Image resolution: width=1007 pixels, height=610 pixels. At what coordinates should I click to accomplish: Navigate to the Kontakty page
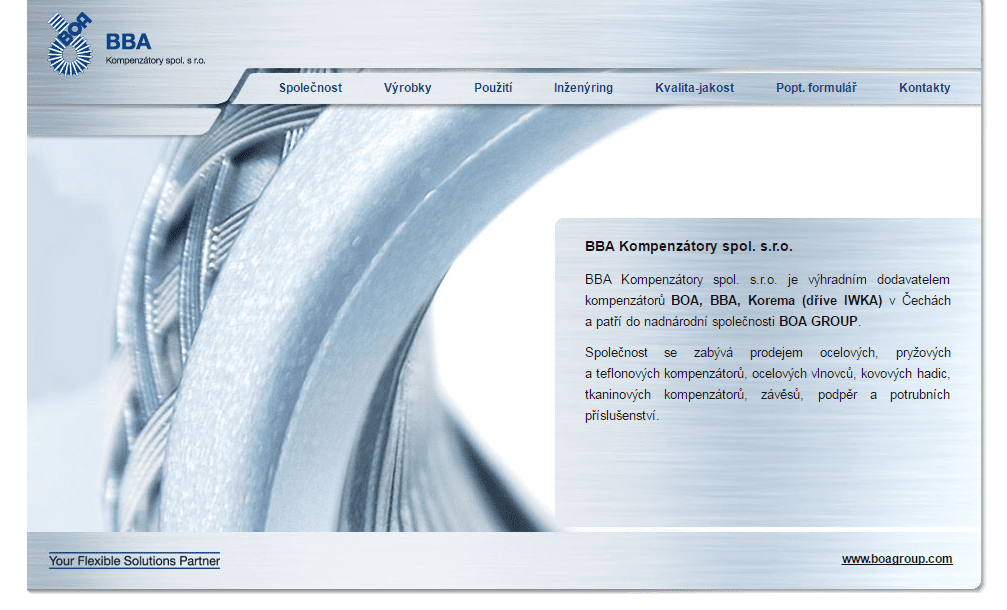tap(924, 88)
